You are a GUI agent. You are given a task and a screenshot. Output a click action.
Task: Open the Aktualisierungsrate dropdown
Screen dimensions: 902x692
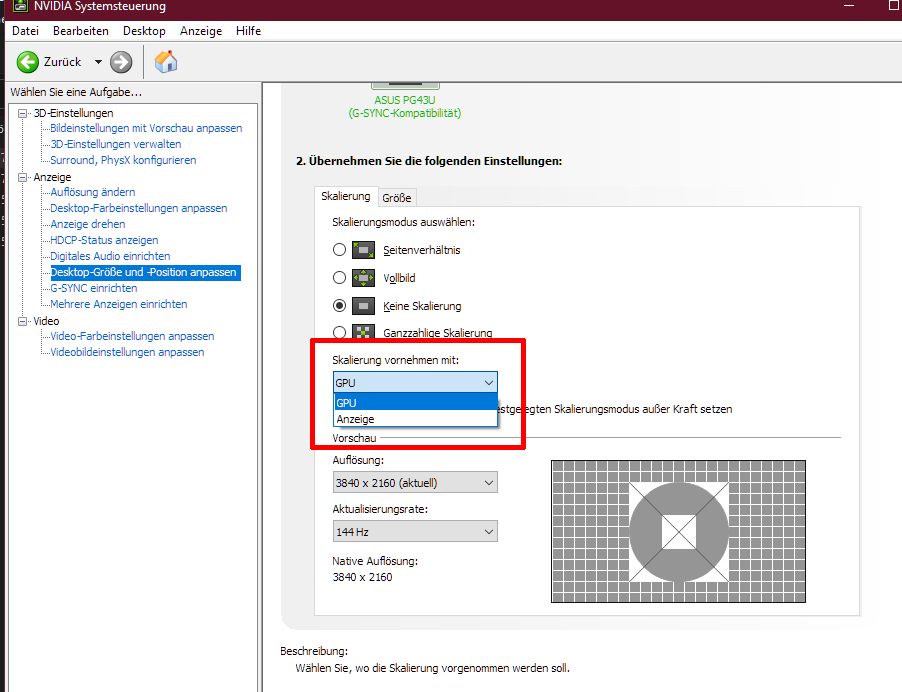pos(415,532)
